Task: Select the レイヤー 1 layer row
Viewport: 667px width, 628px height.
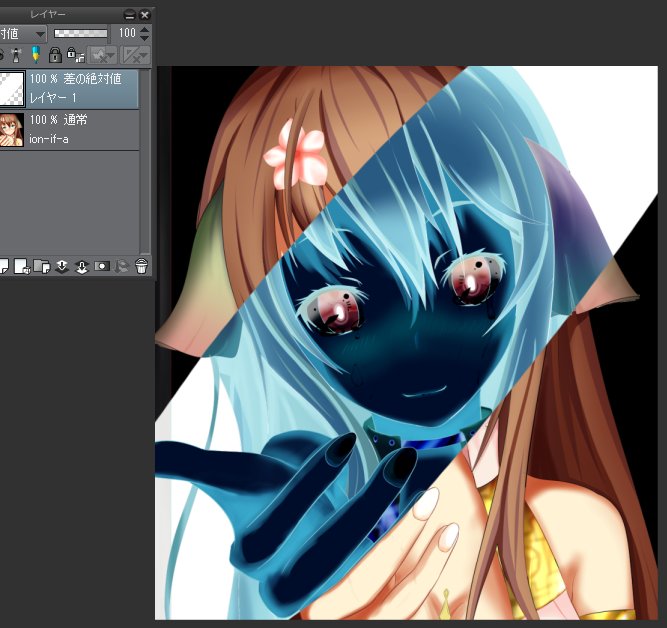Action: click(x=69, y=88)
